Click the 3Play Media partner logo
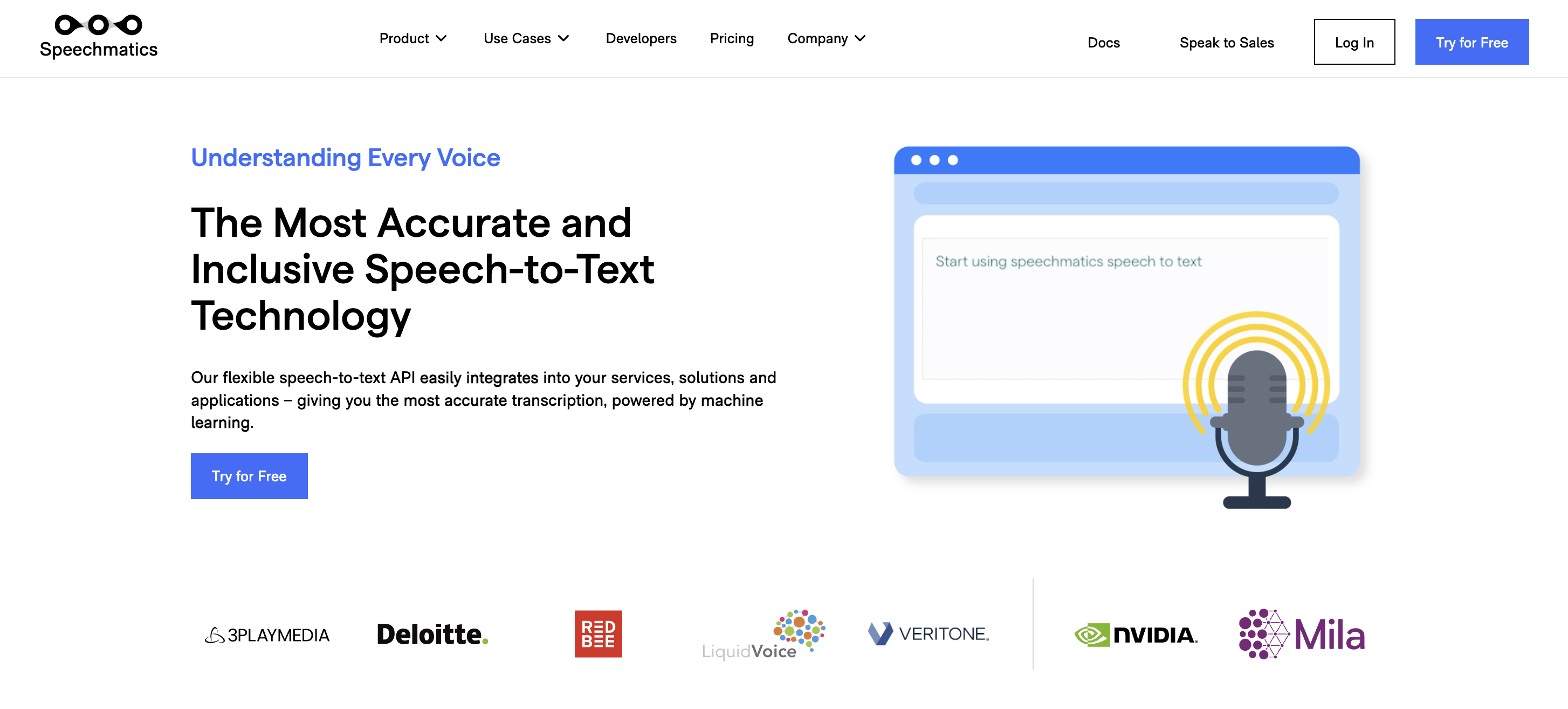1568x709 pixels. pyautogui.click(x=268, y=634)
